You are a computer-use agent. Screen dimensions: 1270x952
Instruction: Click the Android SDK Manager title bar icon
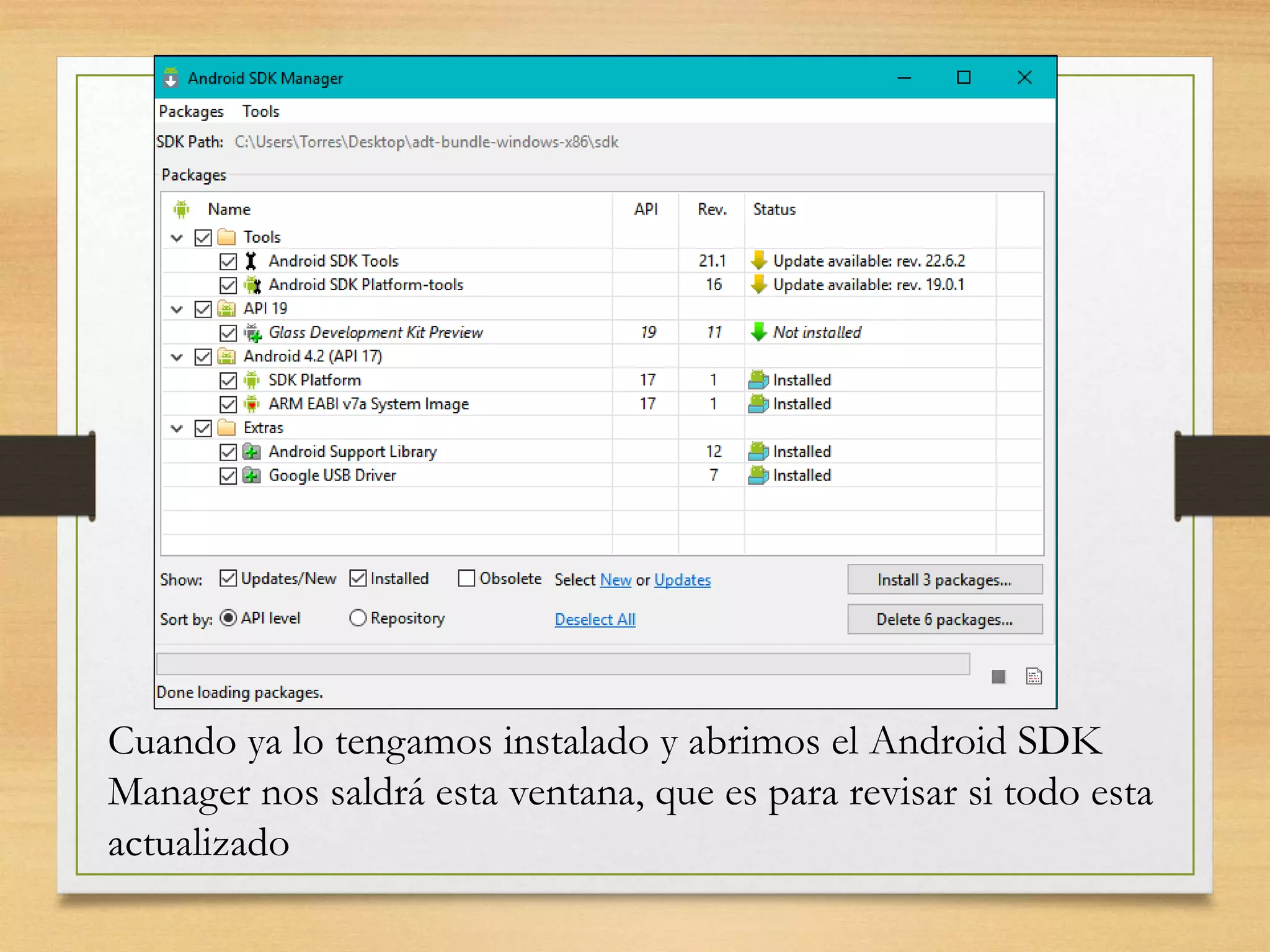(171, 78)
